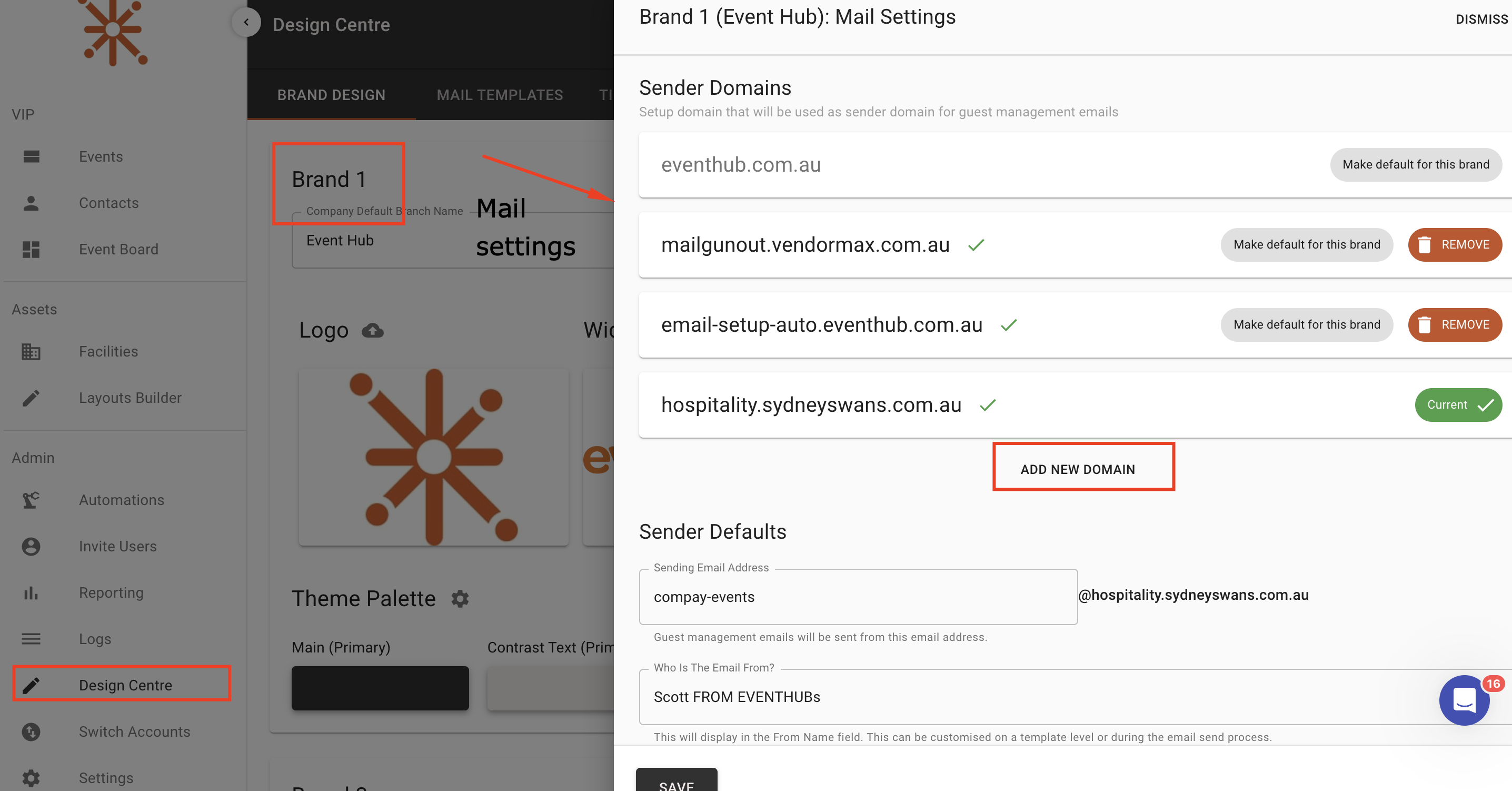
Task: Click the Logo upload cloud icon
Action: (x=372, y=331)
